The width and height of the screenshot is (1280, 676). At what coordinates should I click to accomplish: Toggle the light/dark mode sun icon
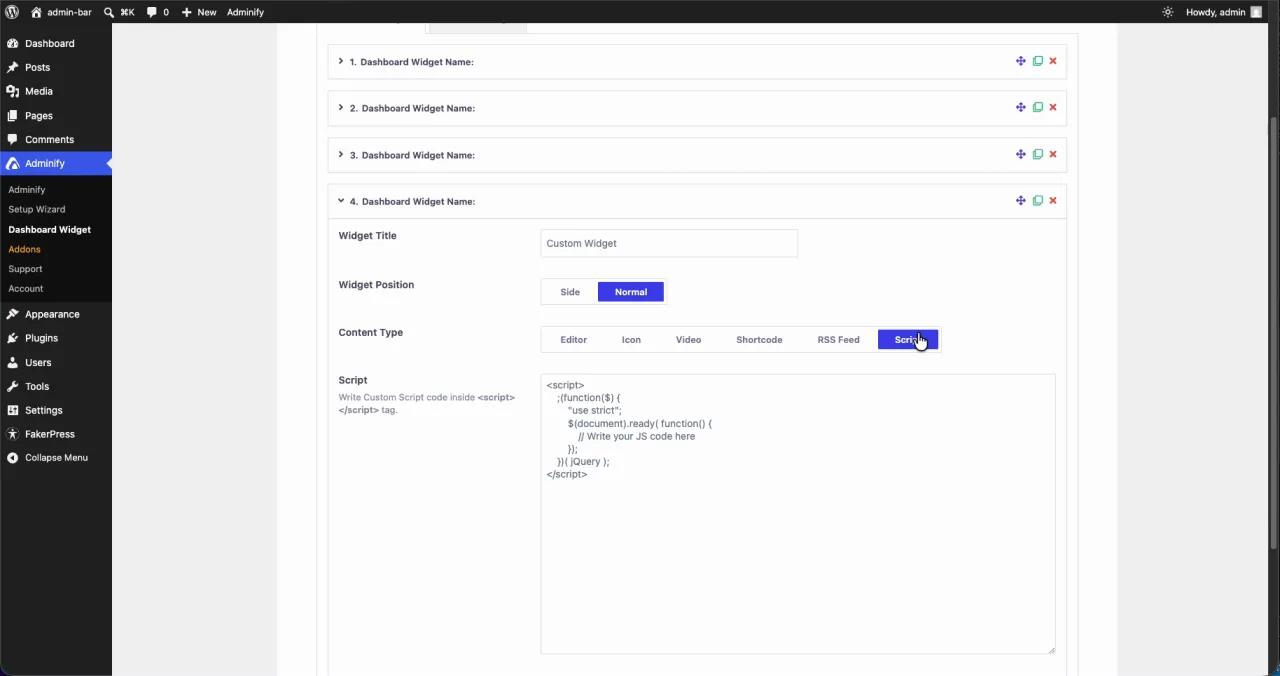pos(1167,12)
